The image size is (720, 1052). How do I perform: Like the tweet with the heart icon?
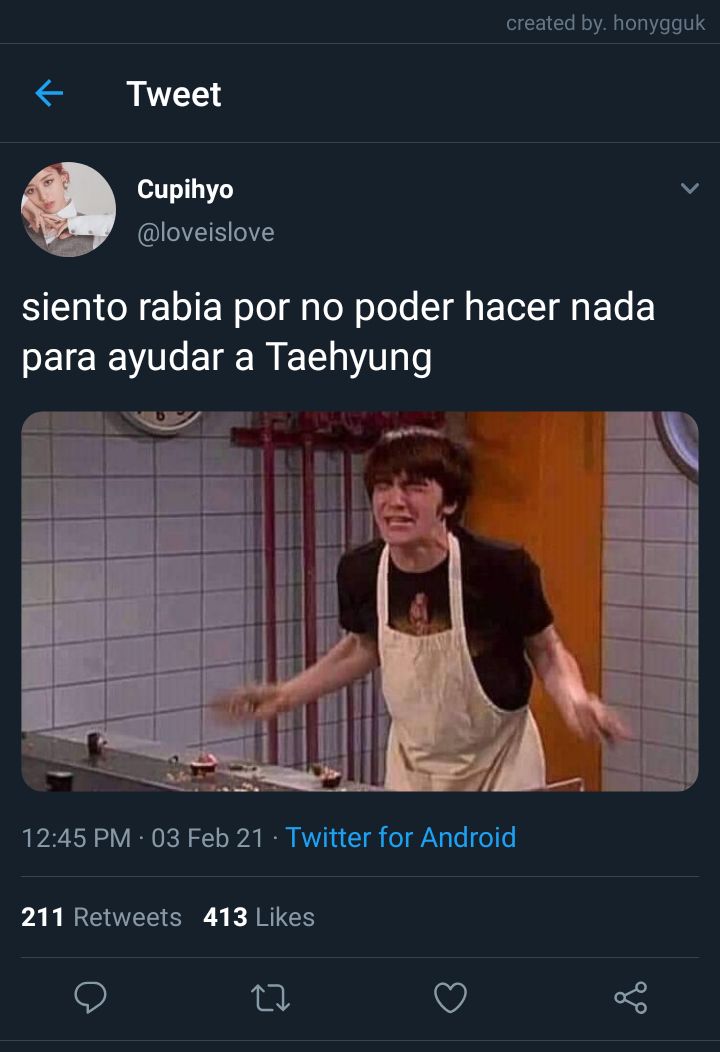click(x=450, y=997)
